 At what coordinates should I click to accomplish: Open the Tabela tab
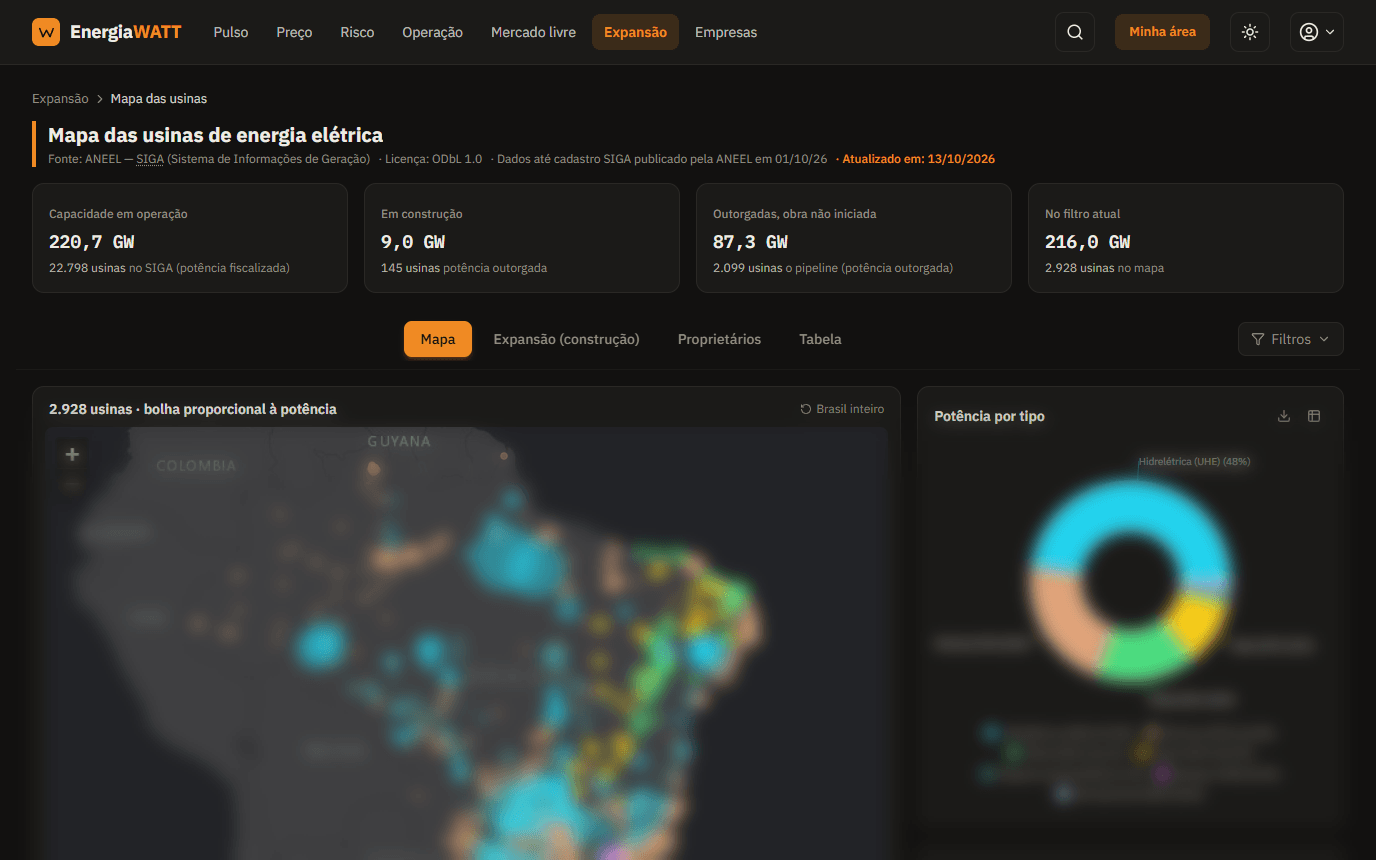click(820, 339)
